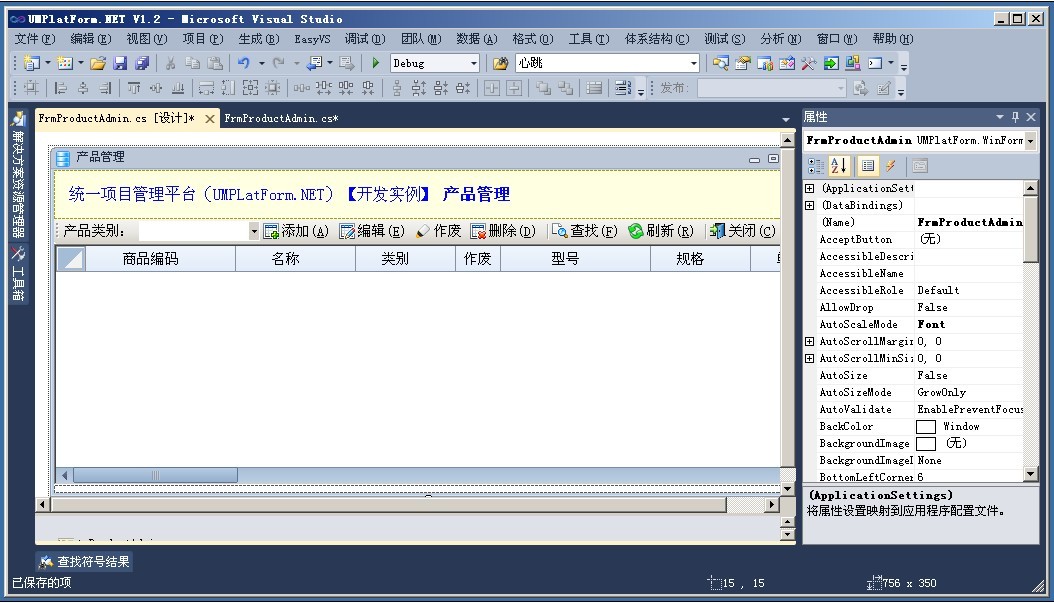Open the 产品类别 category dropdown
The image size is (1054, 603).
click(x=253, y=231)
